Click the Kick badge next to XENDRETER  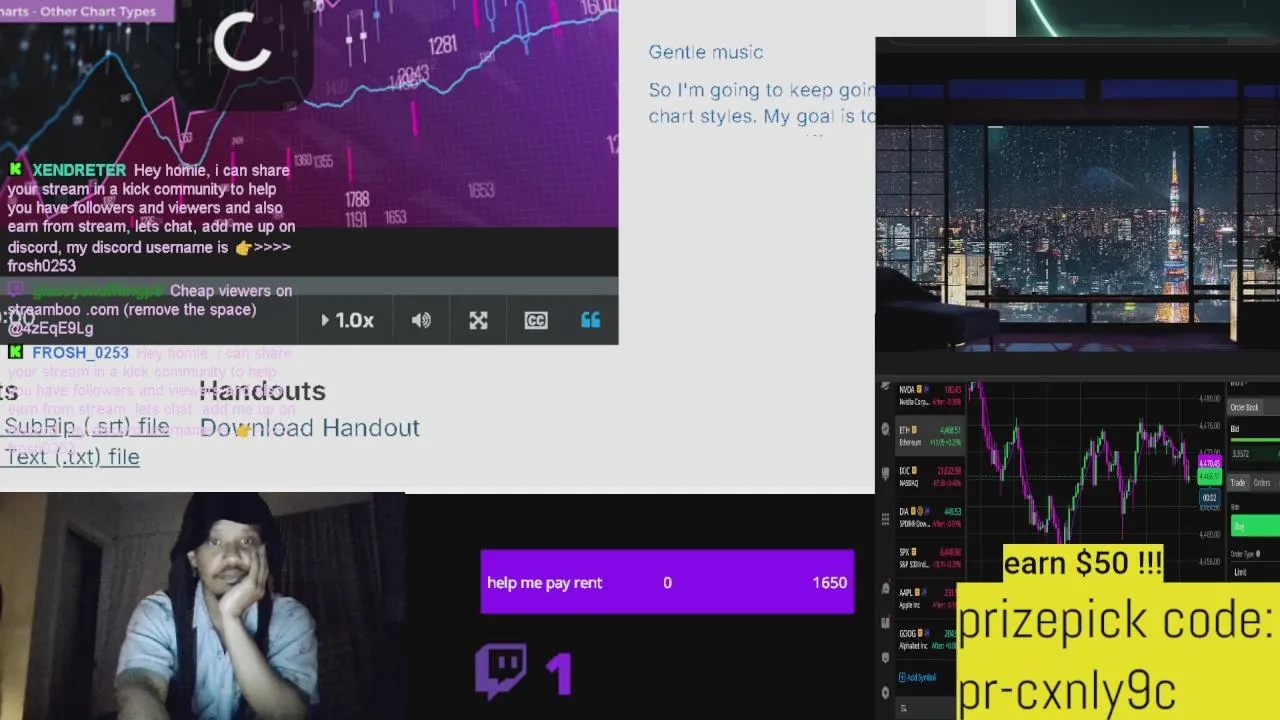[x=15, y=170]
